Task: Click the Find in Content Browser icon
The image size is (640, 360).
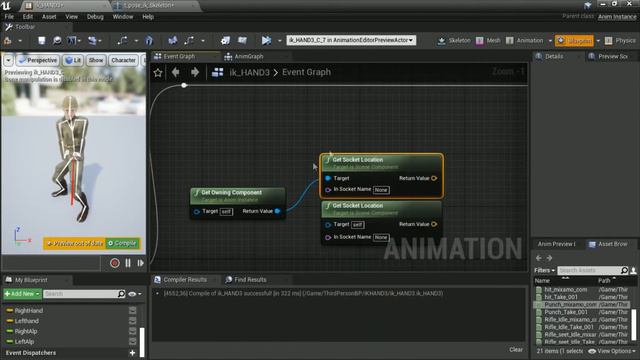Action: tap(57, 40)
